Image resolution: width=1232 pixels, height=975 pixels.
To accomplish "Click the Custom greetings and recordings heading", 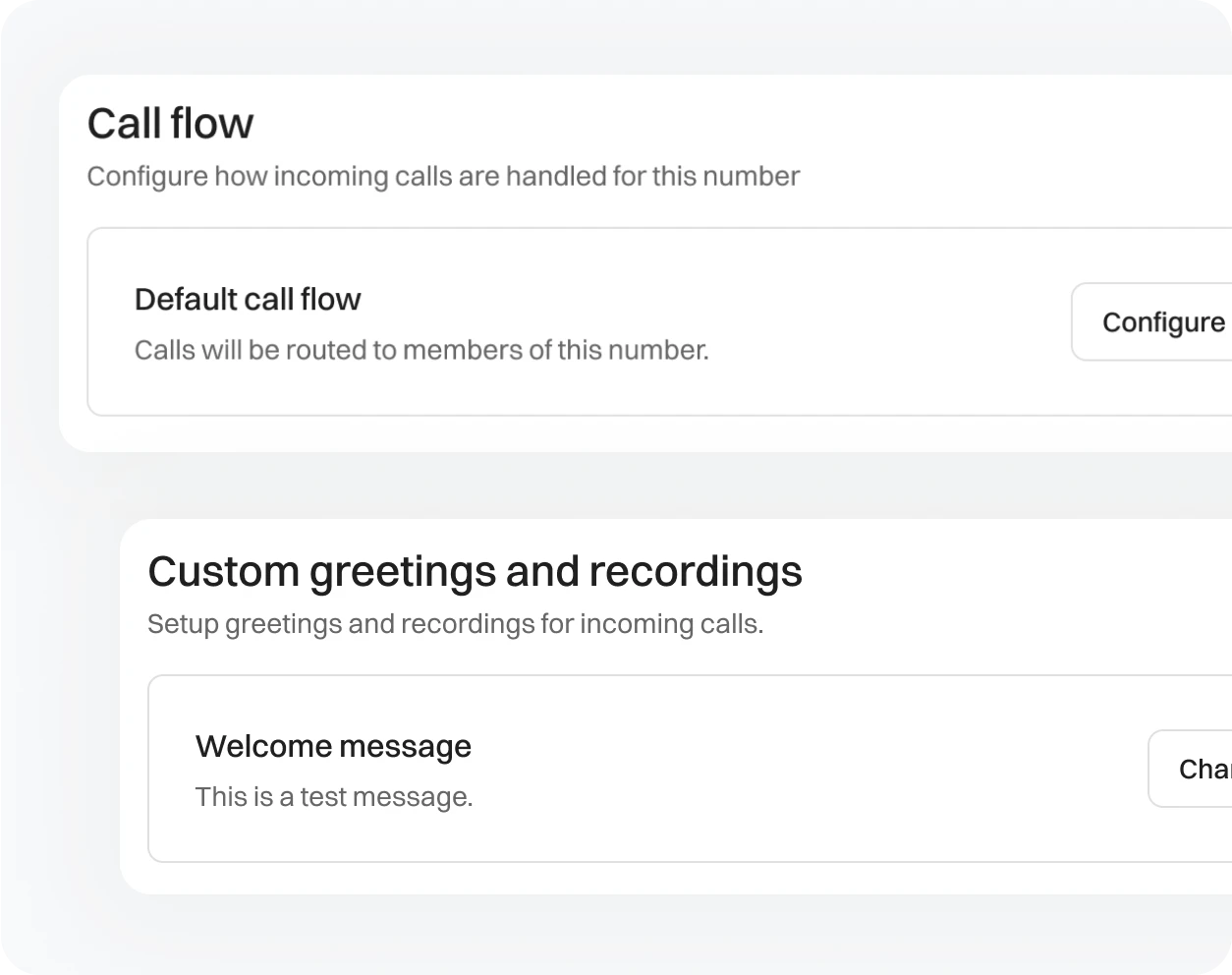I will pyautogui.click(x=475, y=571).
